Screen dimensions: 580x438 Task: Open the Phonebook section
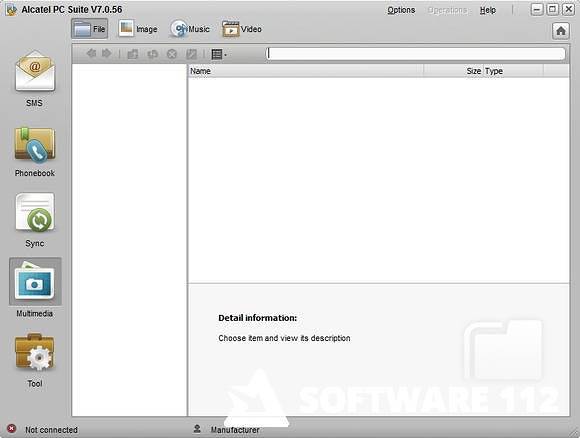click(x=35, y=152)
